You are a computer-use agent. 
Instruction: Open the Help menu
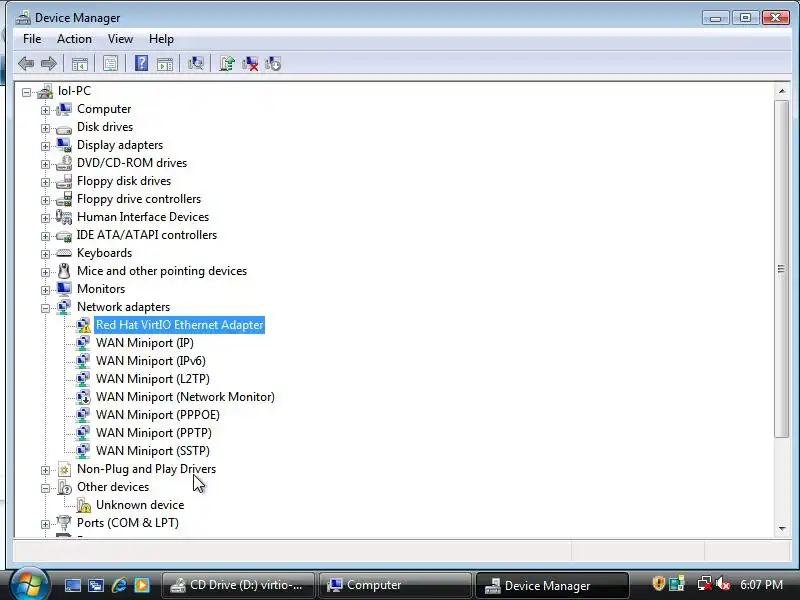pos(161,39)
